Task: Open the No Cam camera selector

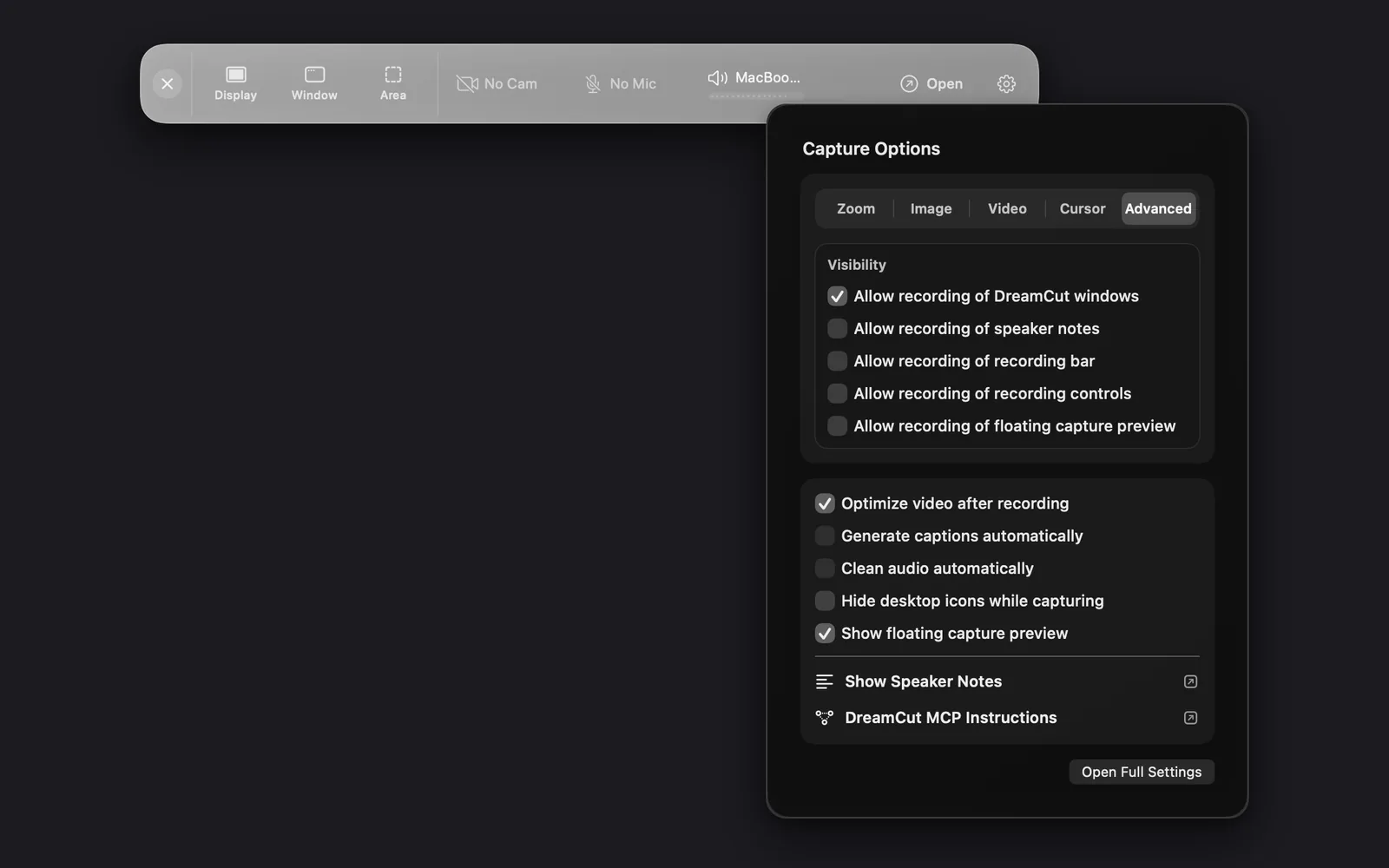Action: click(497, 84)
